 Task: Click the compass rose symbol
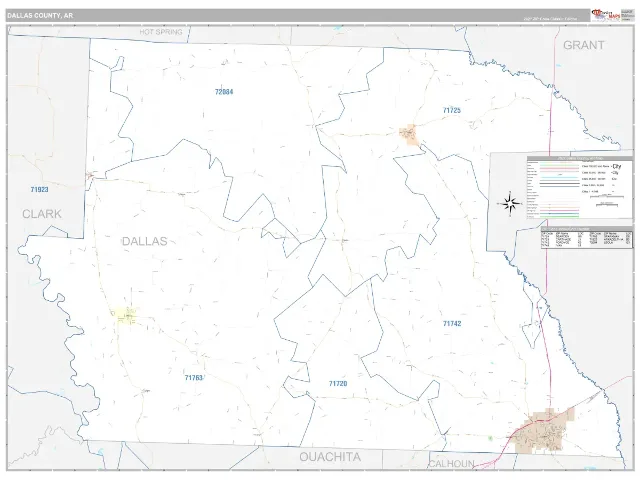pyautogui.click(x=510, y=203)
